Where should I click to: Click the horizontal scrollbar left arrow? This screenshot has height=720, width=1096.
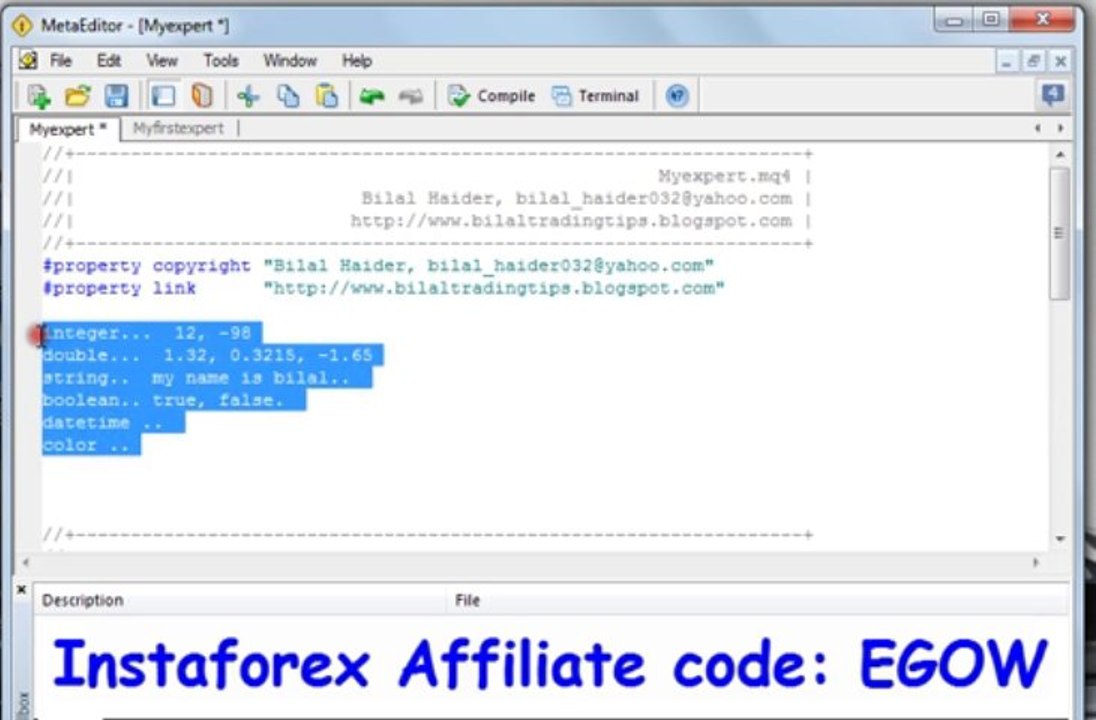pos(26,562)
